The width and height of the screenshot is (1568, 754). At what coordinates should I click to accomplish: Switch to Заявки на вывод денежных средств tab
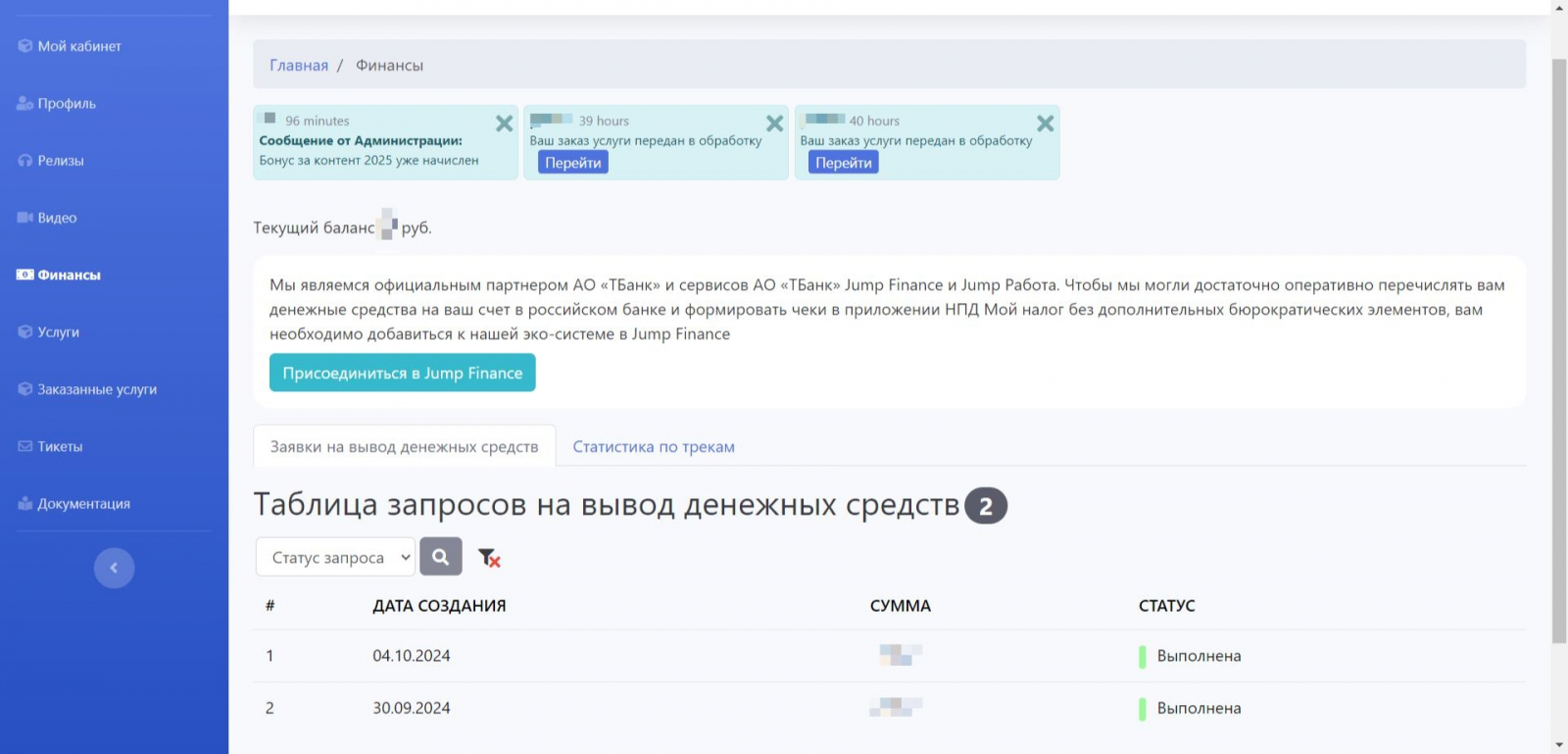point(405,446)
